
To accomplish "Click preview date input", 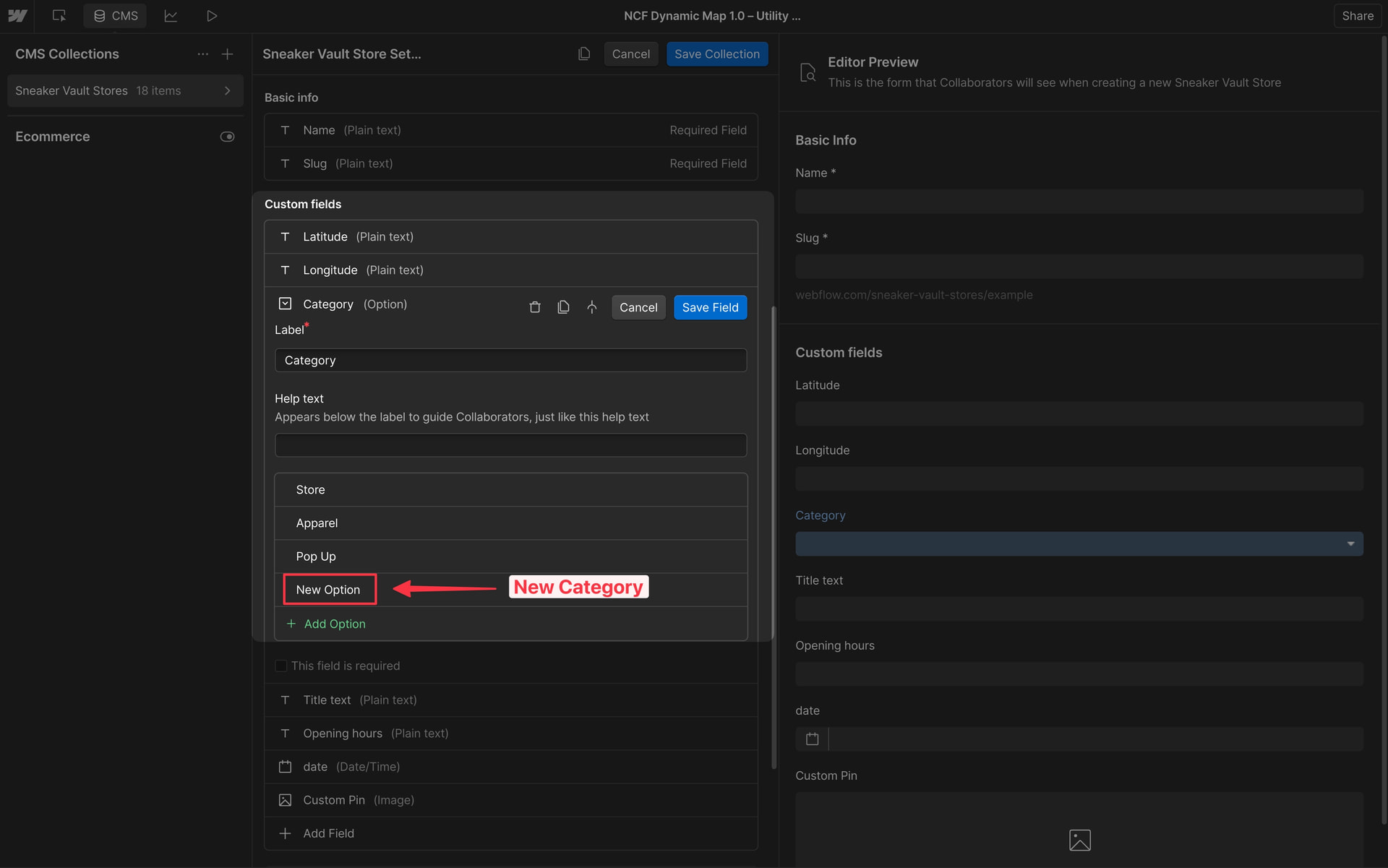I will coord(1096,739).
